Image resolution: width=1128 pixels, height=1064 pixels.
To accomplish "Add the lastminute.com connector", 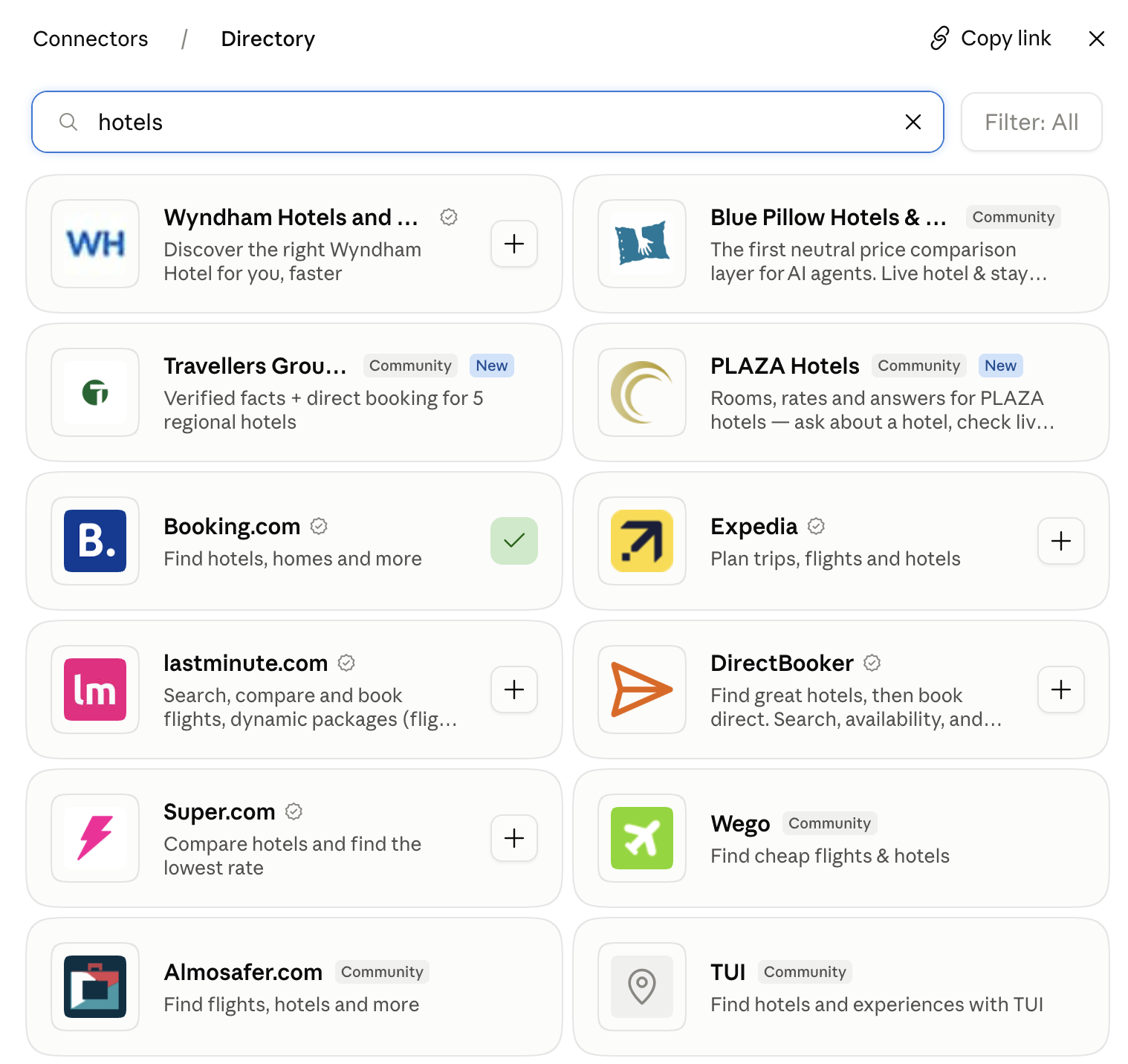I will tap(514, 690).
